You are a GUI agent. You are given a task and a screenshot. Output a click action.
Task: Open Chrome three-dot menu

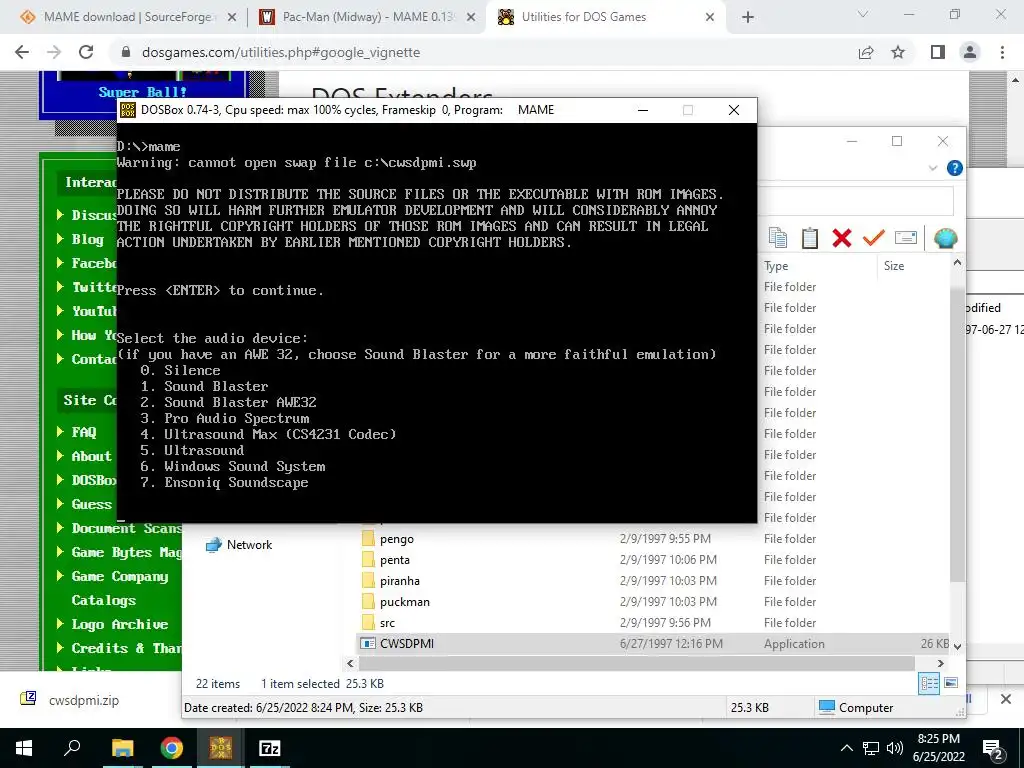click(x=1002, y=52)
